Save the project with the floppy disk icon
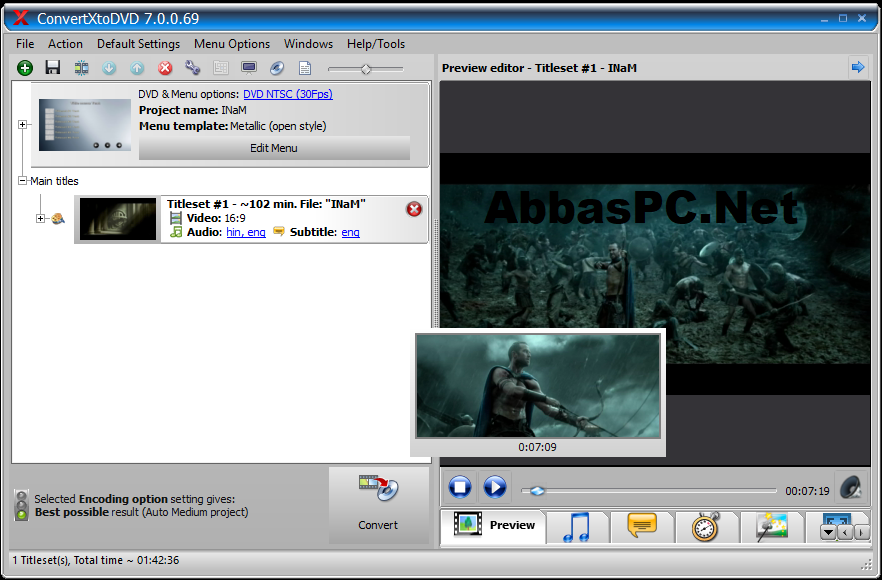This screenshot has height=580, width=882. [x=53, y=68]
